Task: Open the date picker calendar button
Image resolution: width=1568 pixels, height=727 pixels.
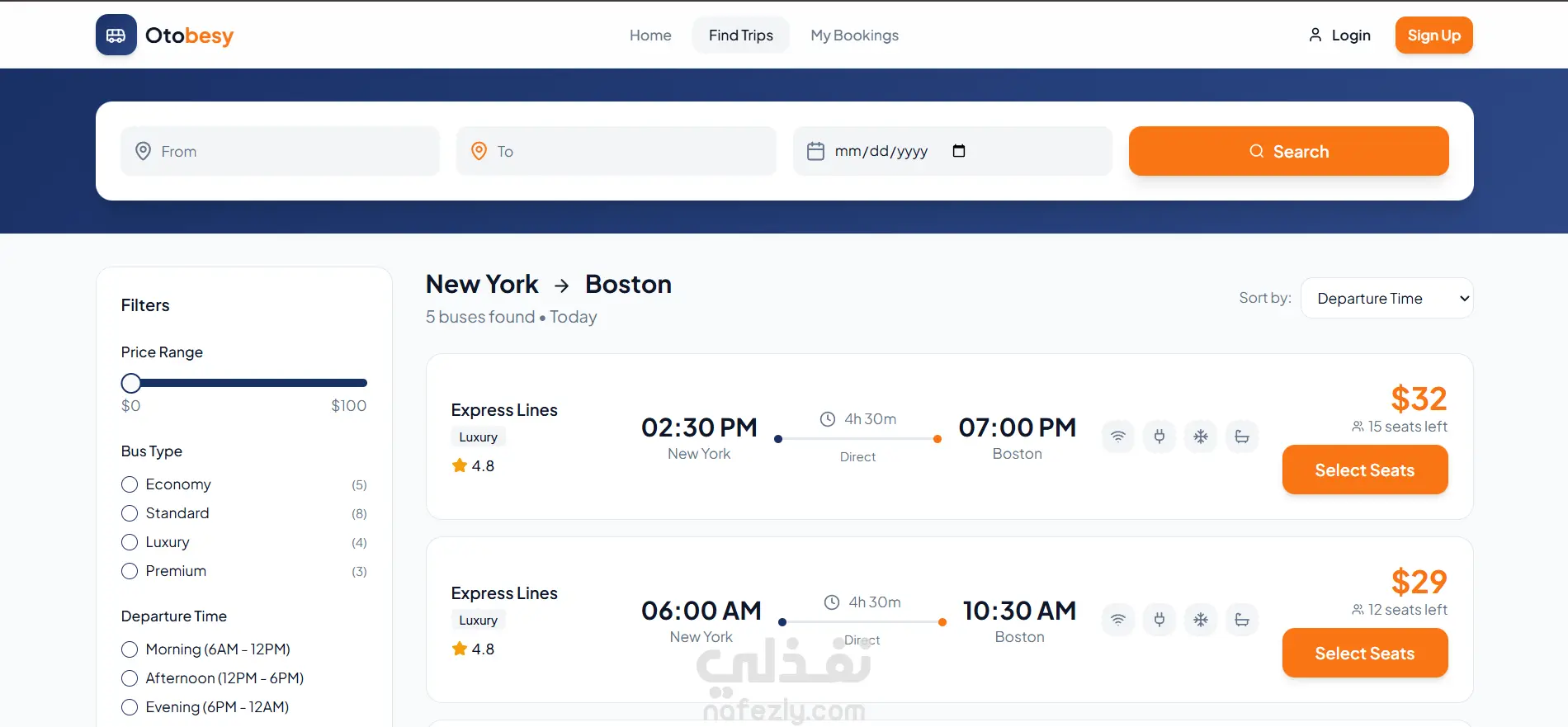Action: coord(959,151)
